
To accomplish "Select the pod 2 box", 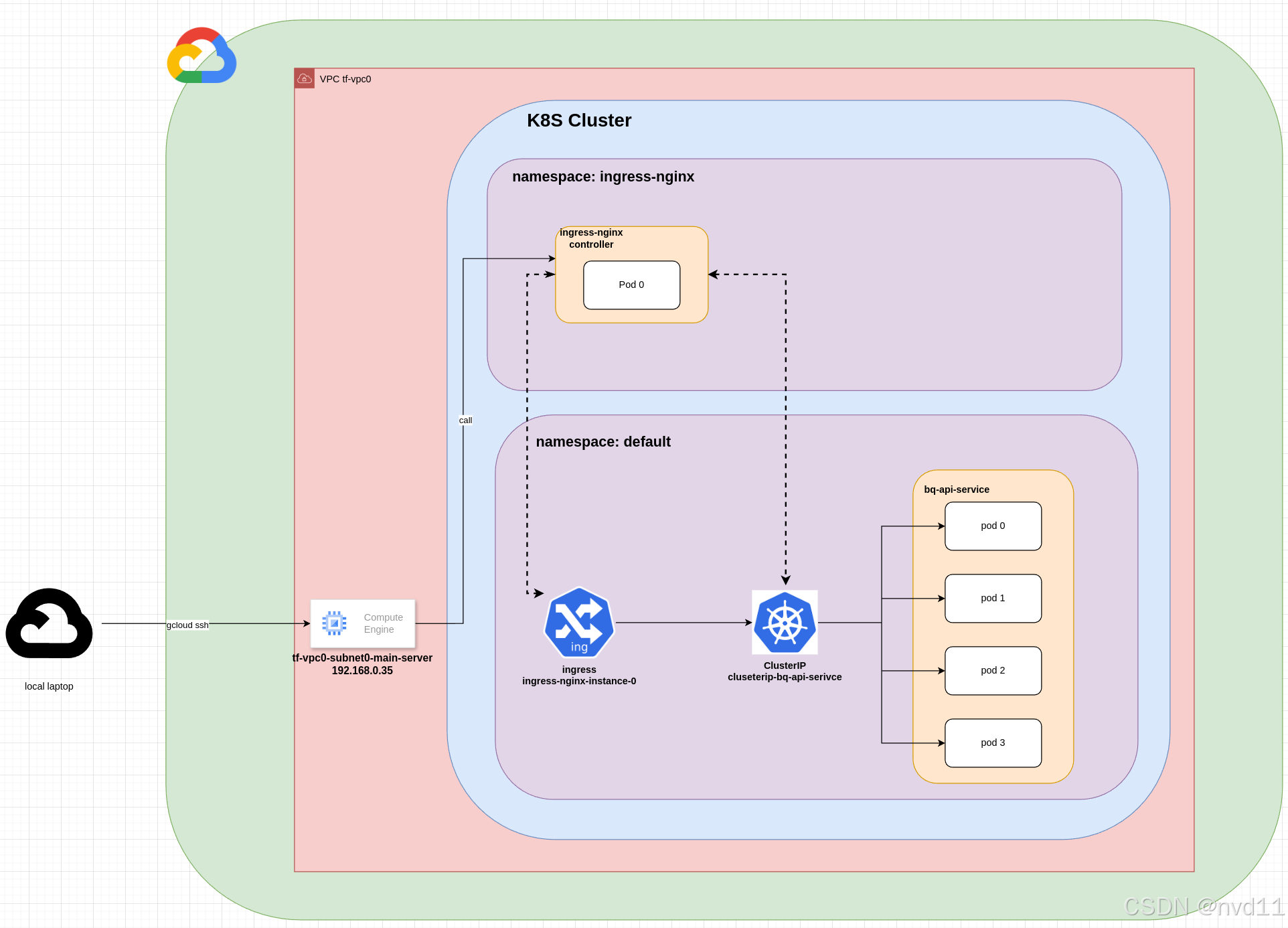I will 993,671.
